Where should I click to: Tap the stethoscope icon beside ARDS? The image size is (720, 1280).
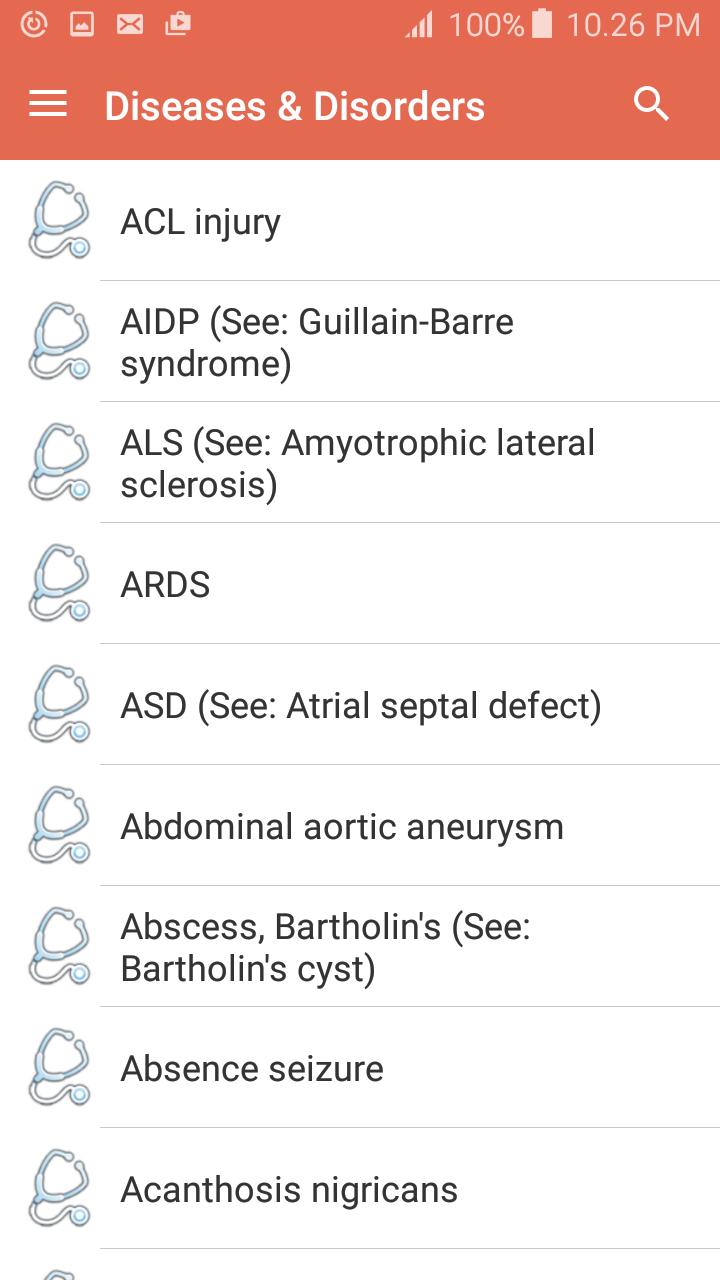pyautogui.click(x=59, y=584)
